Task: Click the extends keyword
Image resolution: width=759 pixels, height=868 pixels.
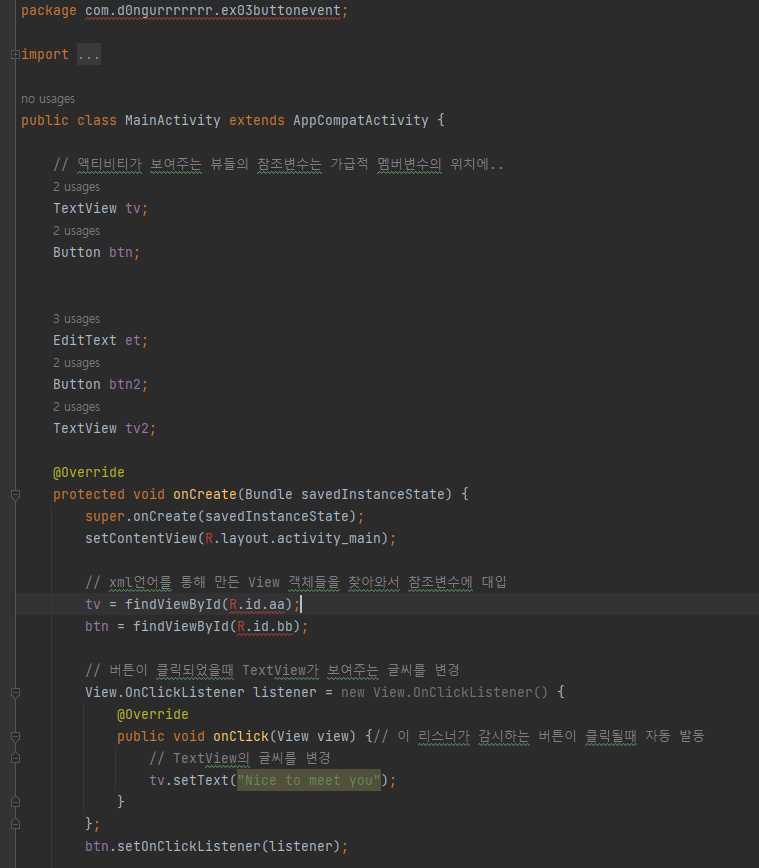Action: (257, 120)
